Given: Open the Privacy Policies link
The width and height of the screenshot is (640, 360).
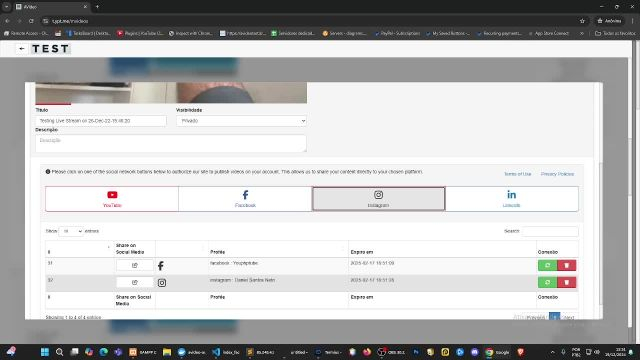Looking at the screenshot, I should tap(557, 174).
